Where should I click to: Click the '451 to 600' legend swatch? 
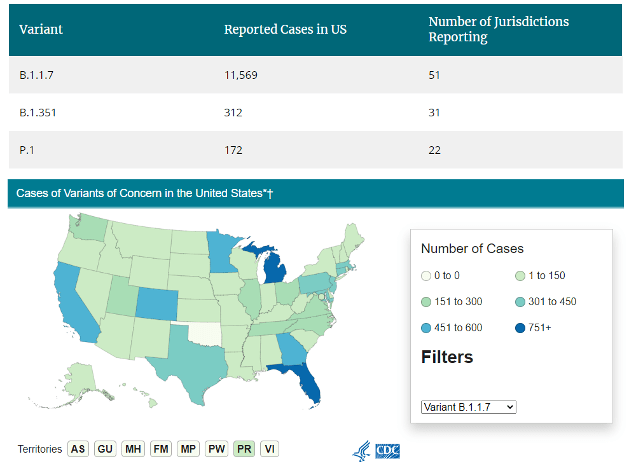point(427,327)
